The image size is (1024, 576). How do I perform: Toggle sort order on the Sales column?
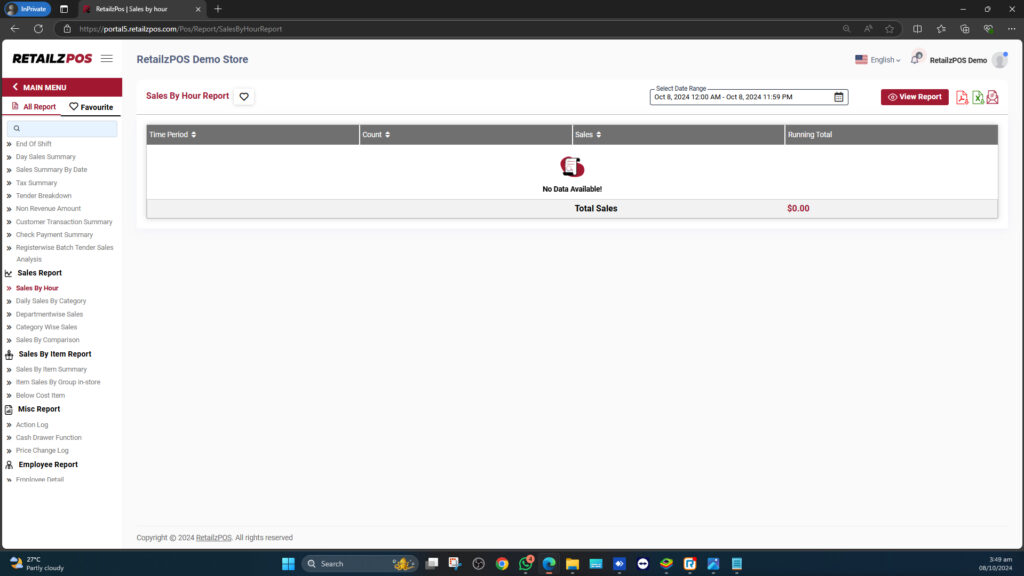(598, 134)
